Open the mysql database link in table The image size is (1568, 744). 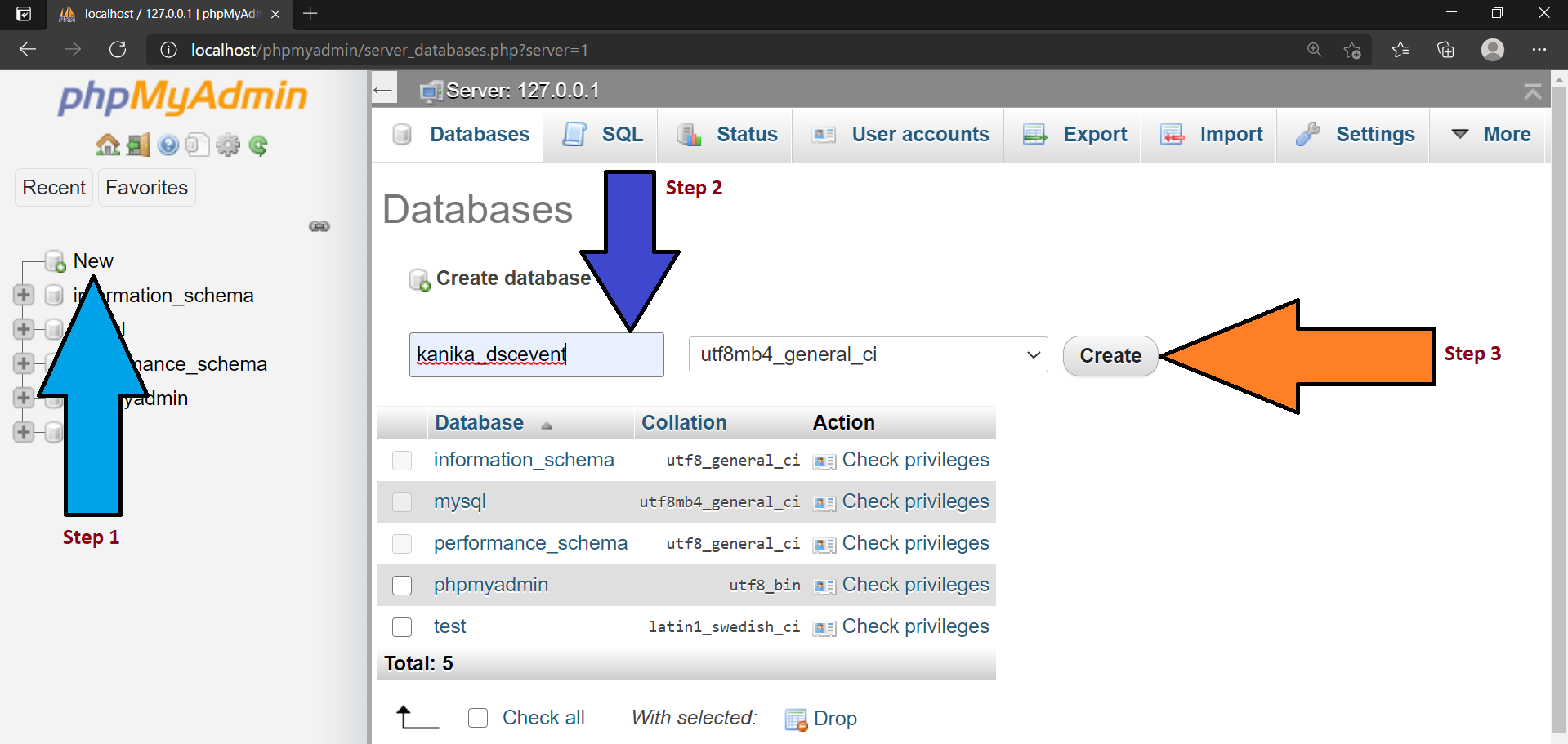click(460, 501)
